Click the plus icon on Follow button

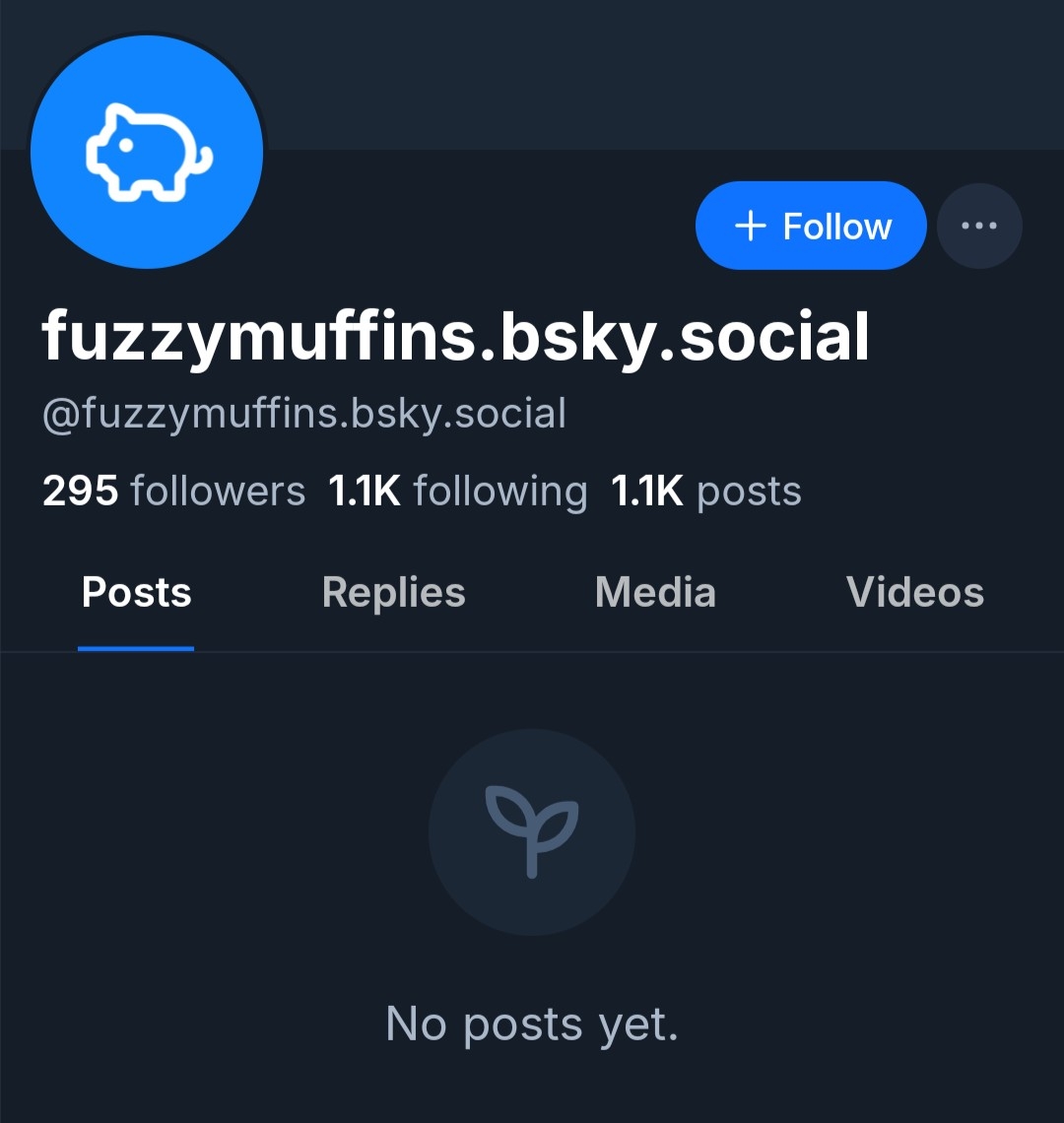pos(751,226)
